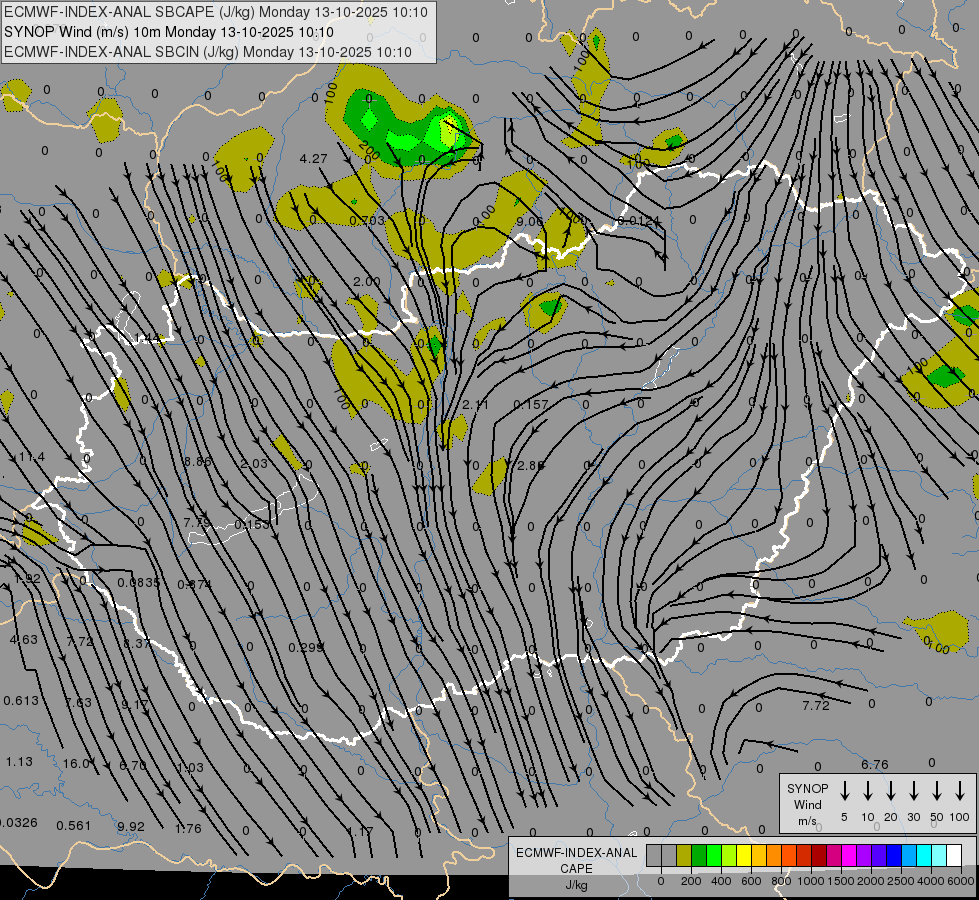Click the 50 m/s wind arrow in legend

937,790
